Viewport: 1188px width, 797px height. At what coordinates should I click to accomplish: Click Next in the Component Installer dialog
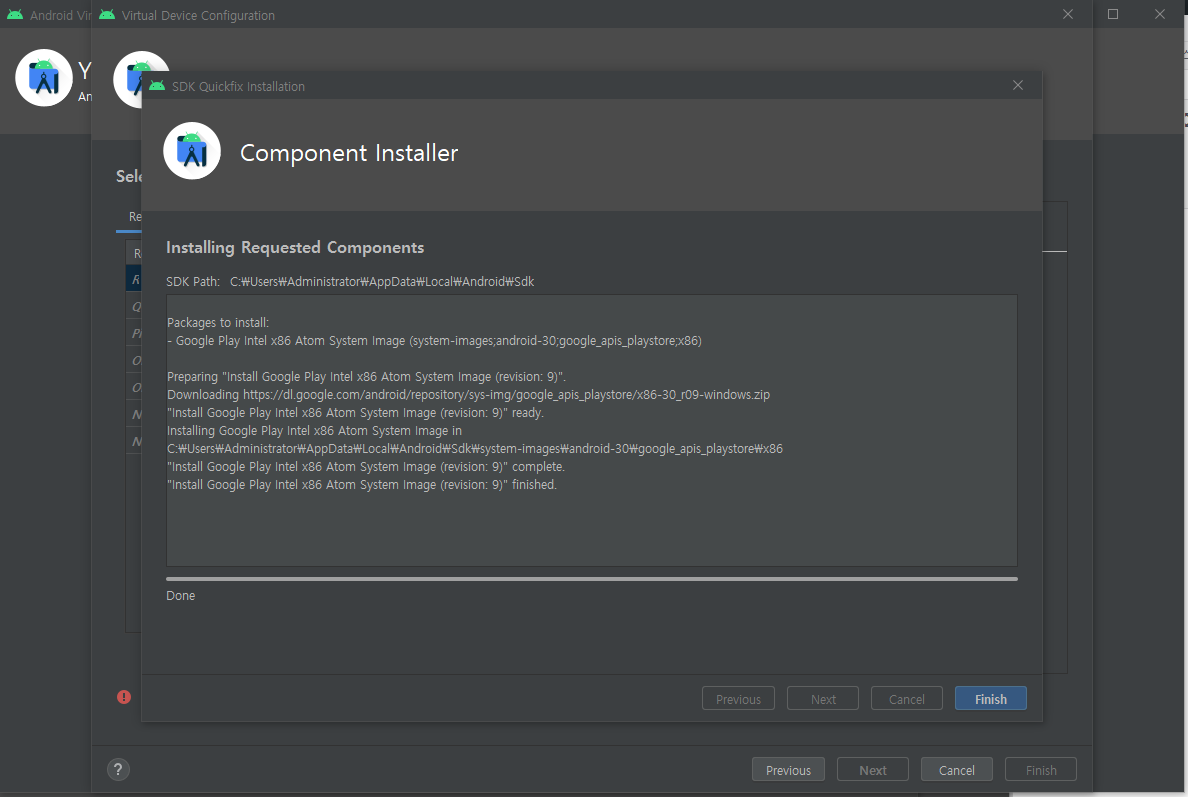(823, 699)
